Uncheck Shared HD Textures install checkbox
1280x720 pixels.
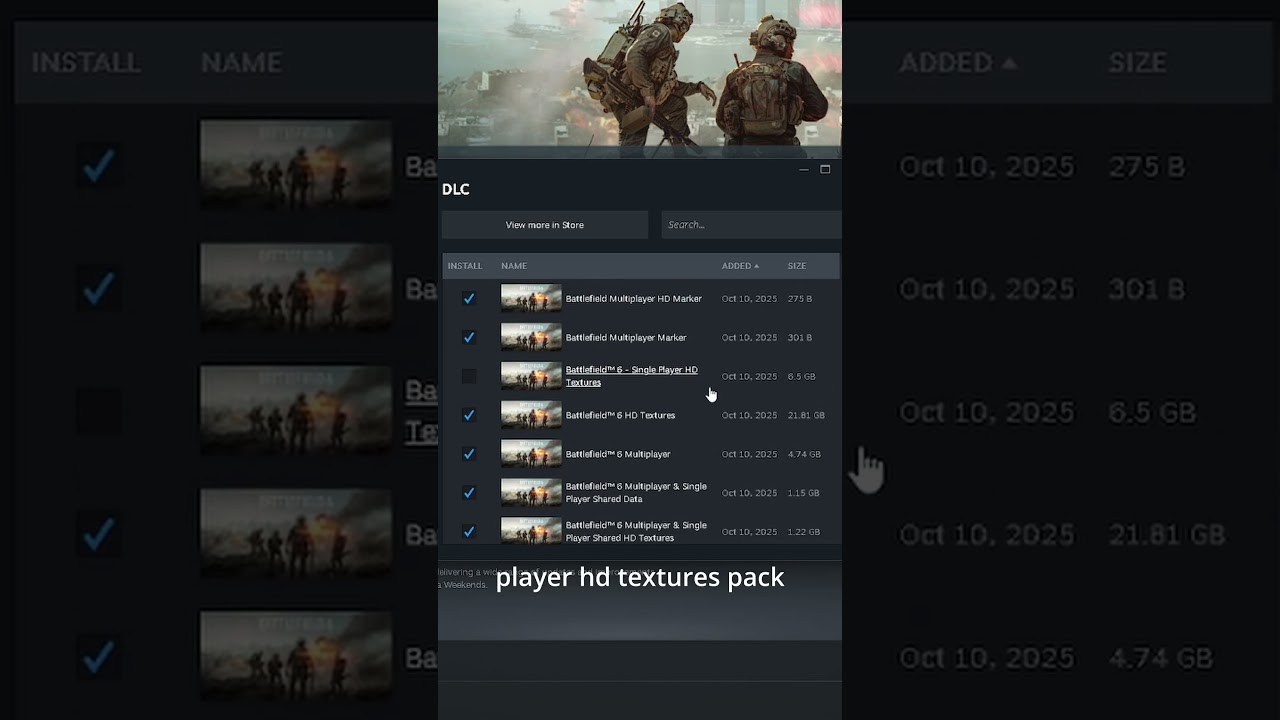point(469,532)
